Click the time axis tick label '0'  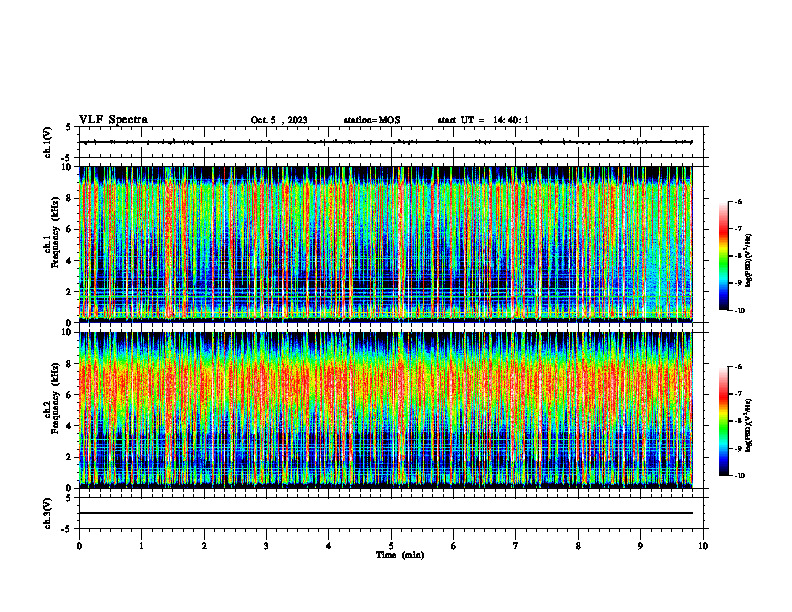(x=79, y=546)
